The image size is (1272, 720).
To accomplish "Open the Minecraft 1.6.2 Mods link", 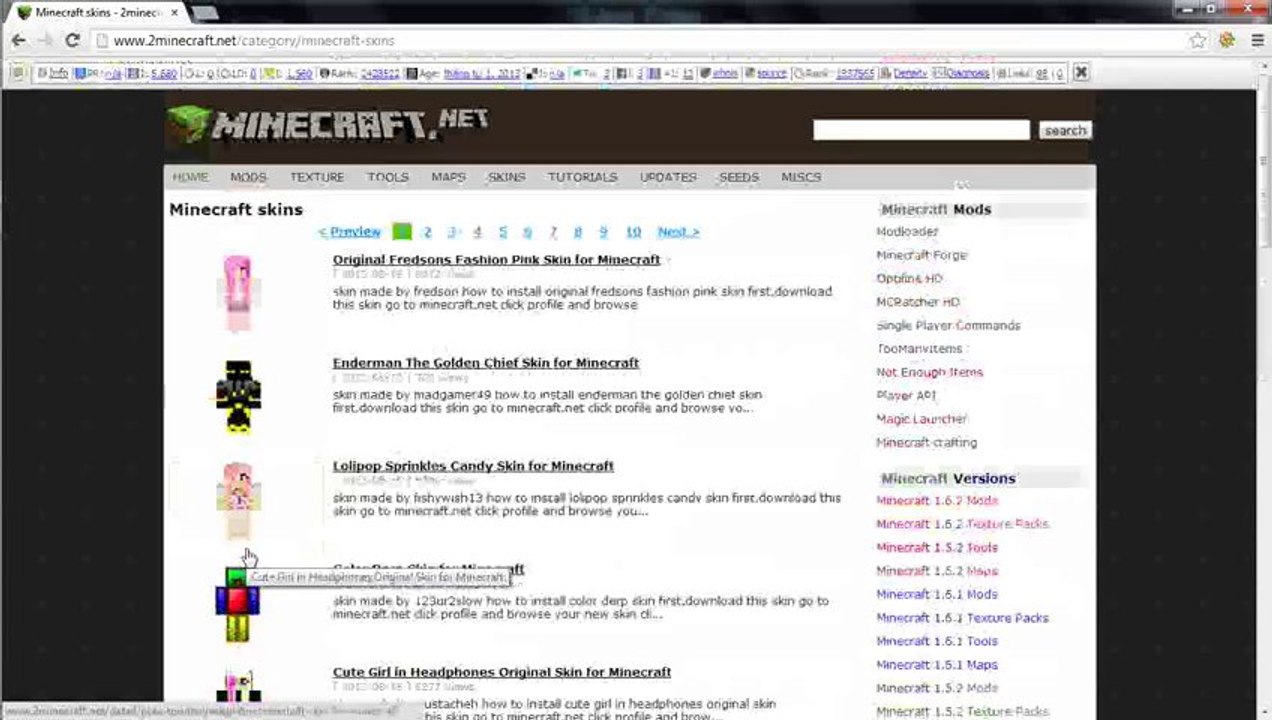I will (x=937, y=501).
